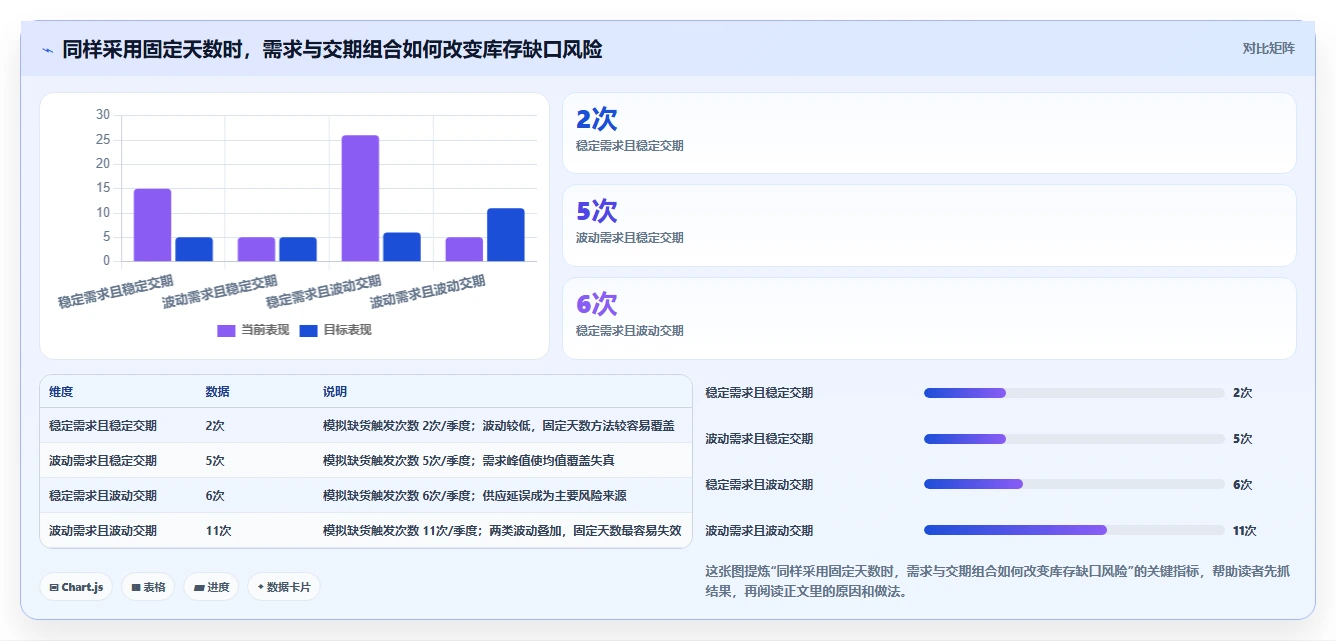Click the title 同样采用固定天数时 heading
Screen dimensions: 1336x641
332,49
